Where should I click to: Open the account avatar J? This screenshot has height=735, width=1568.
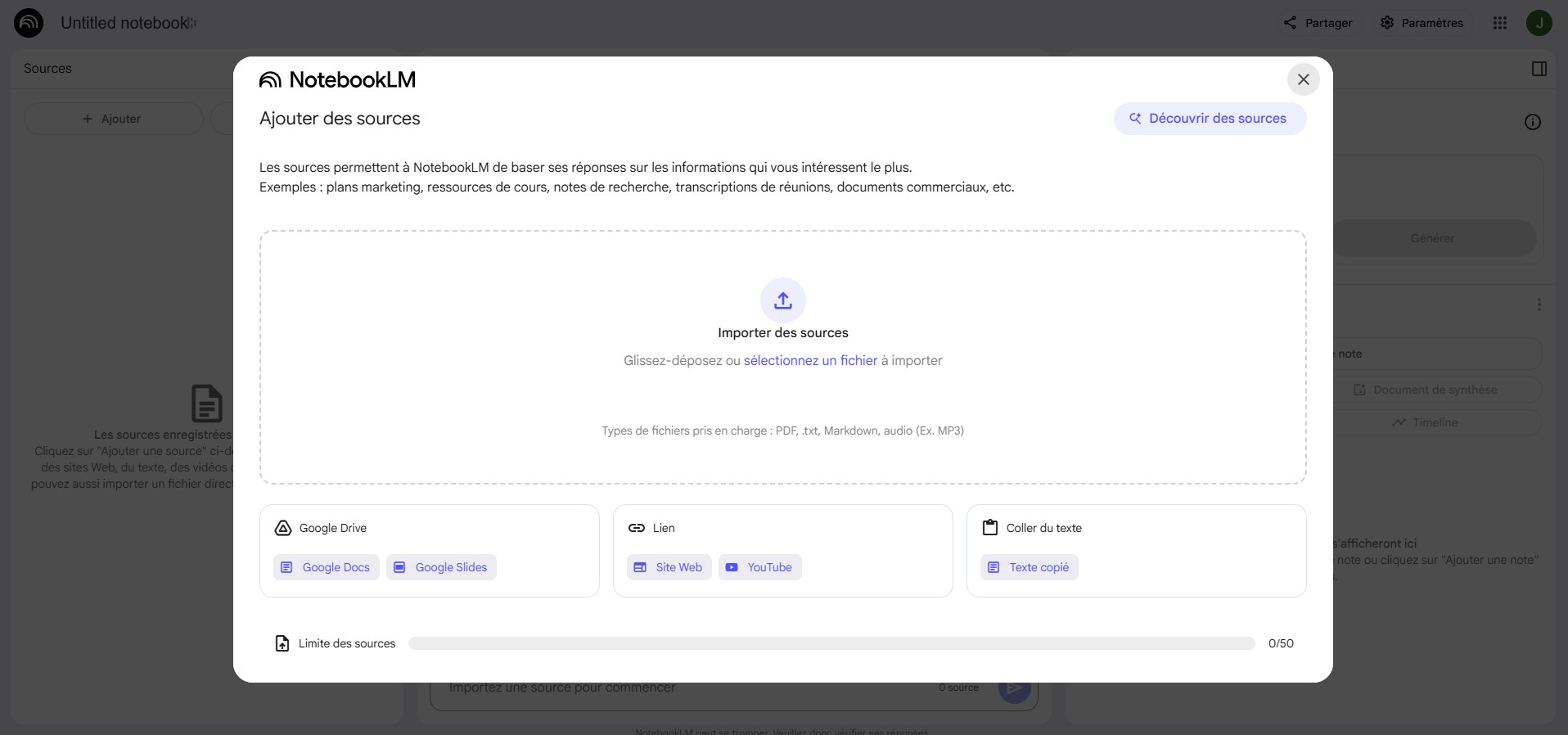click(x=1539, y=23)
